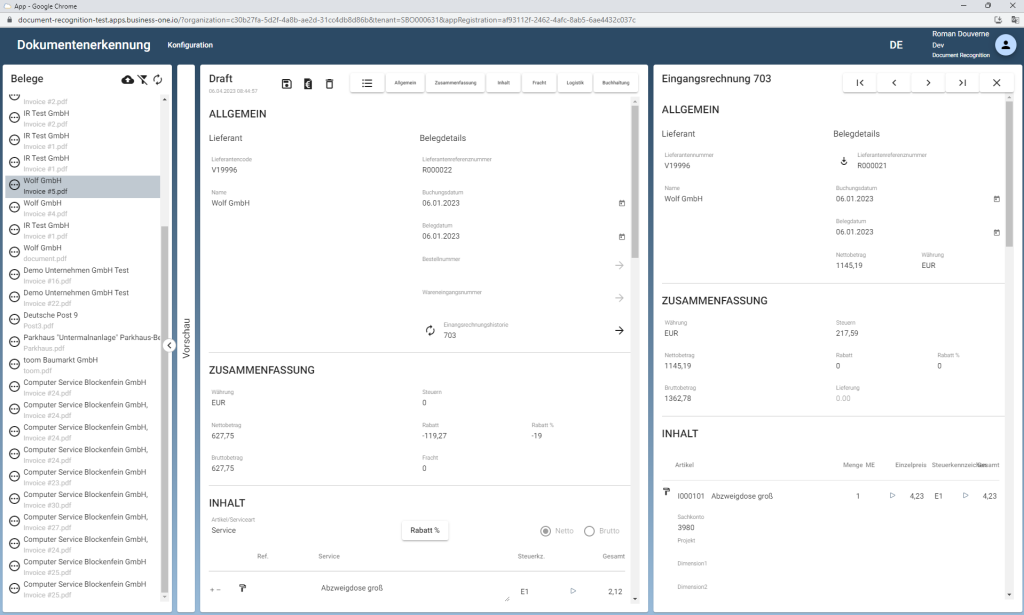The image size is (1024, 615).
Task: Save the draft with the floppy disk icon
Action: point(287,84)
